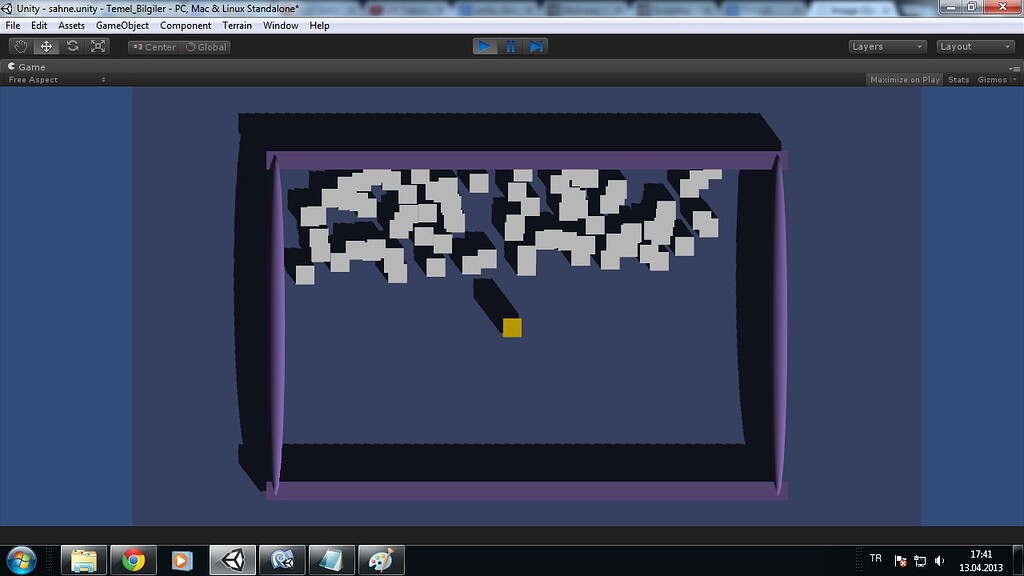Viewport: 1024px width, 576px height.
Task: Open the Terrain menu
Action: pyautogui.click(x=237, y=25)
